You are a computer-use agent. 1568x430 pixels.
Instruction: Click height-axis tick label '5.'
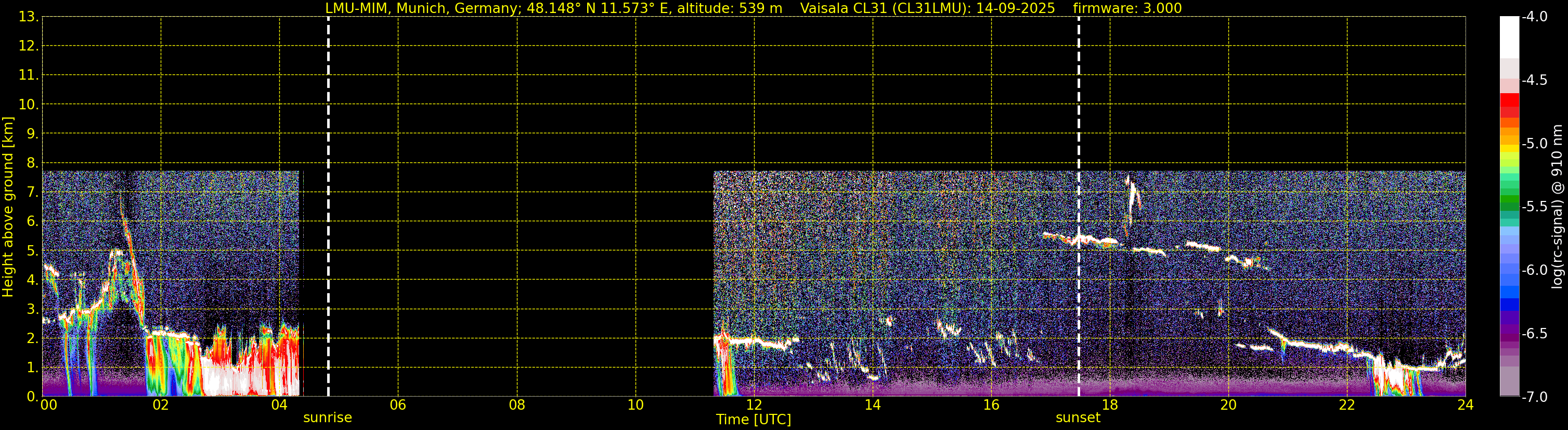pos(32,251)
